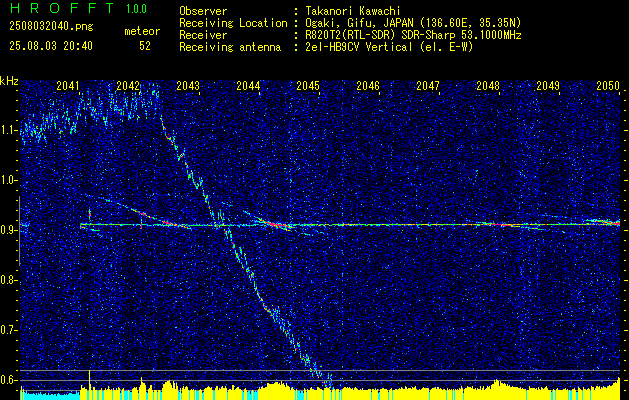
Task: Click the 2047 time marker
Action: 428,85
